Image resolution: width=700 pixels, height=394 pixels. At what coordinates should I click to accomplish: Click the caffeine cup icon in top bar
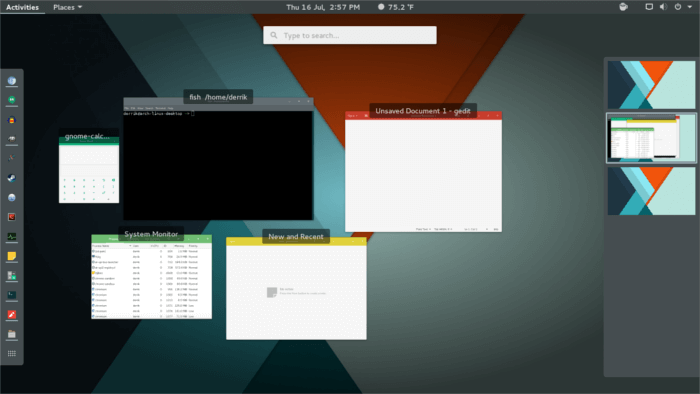[x=624, y=7]
